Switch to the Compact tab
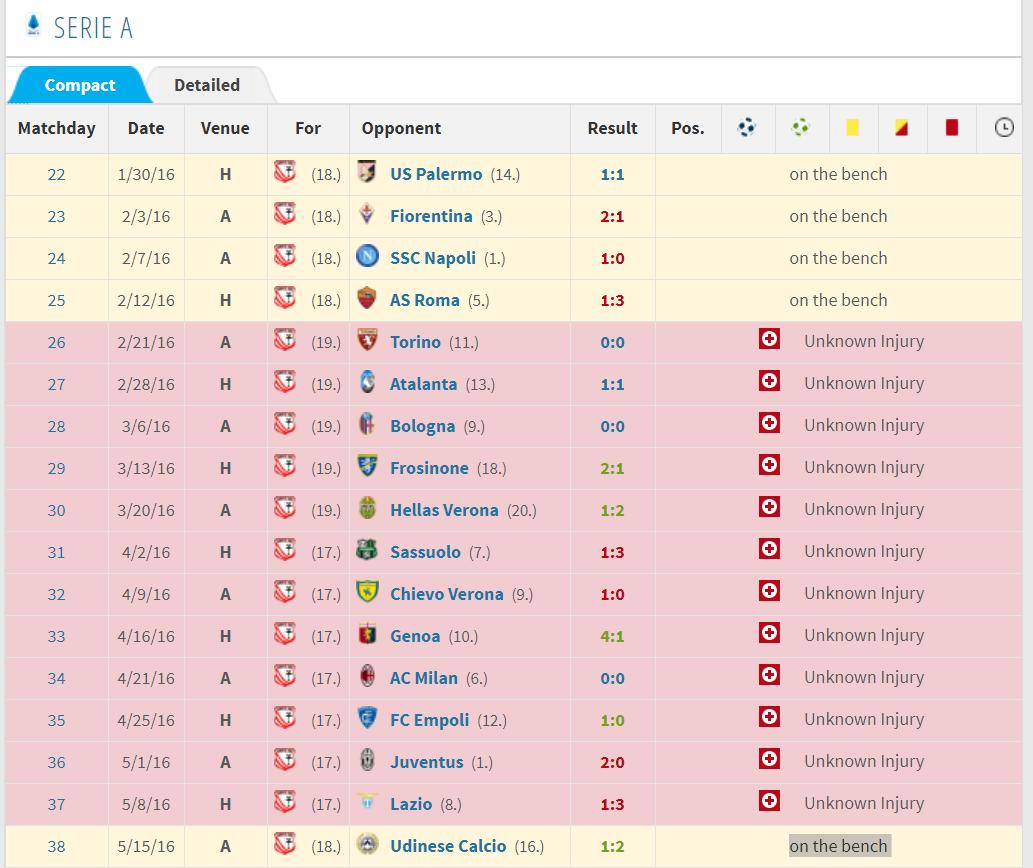The image size is (1033, 868). (x=80, y=85)
